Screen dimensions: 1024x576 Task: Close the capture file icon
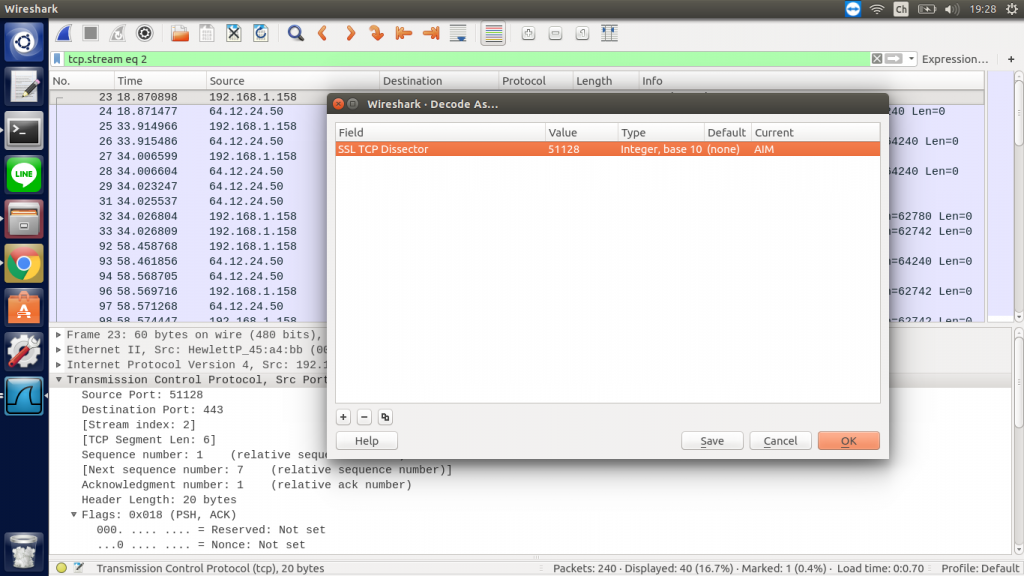tap(233, 33)
